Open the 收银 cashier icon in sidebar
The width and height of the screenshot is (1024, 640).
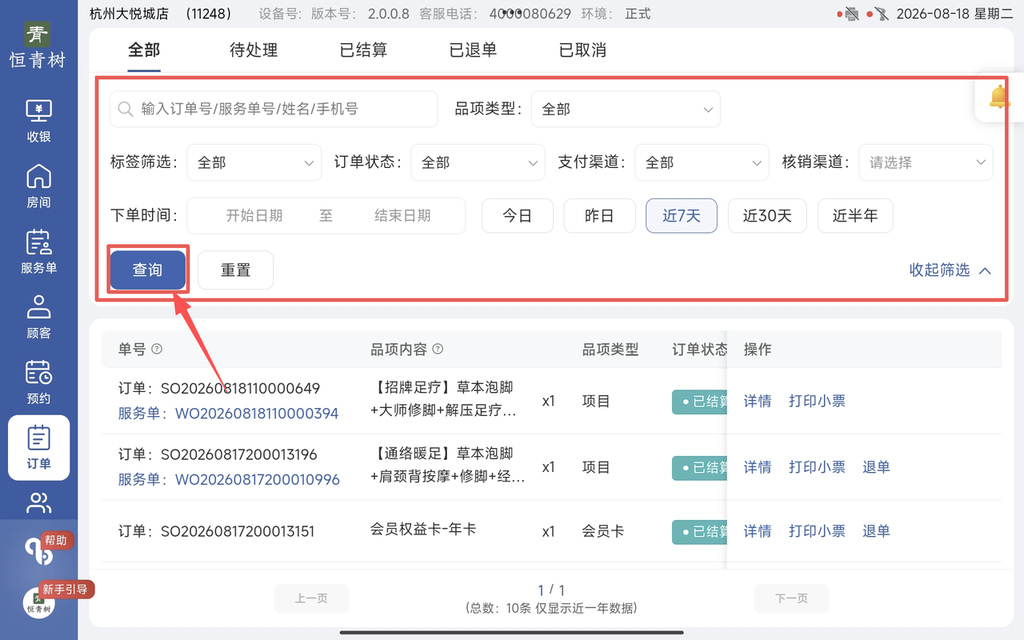pos(39,121)
